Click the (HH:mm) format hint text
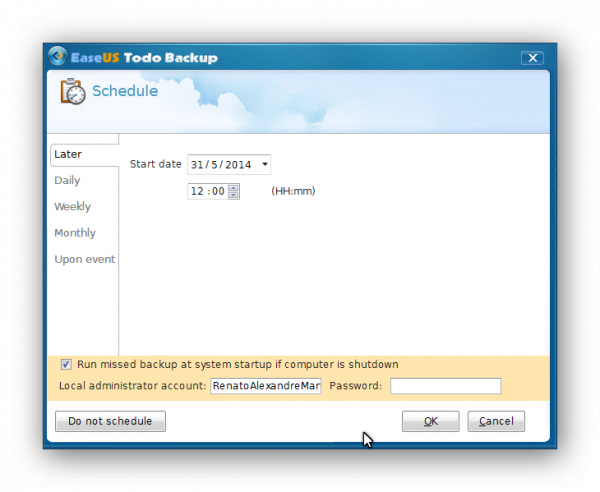This screenshot has height=492, width=600. click(x=293, y=191)
